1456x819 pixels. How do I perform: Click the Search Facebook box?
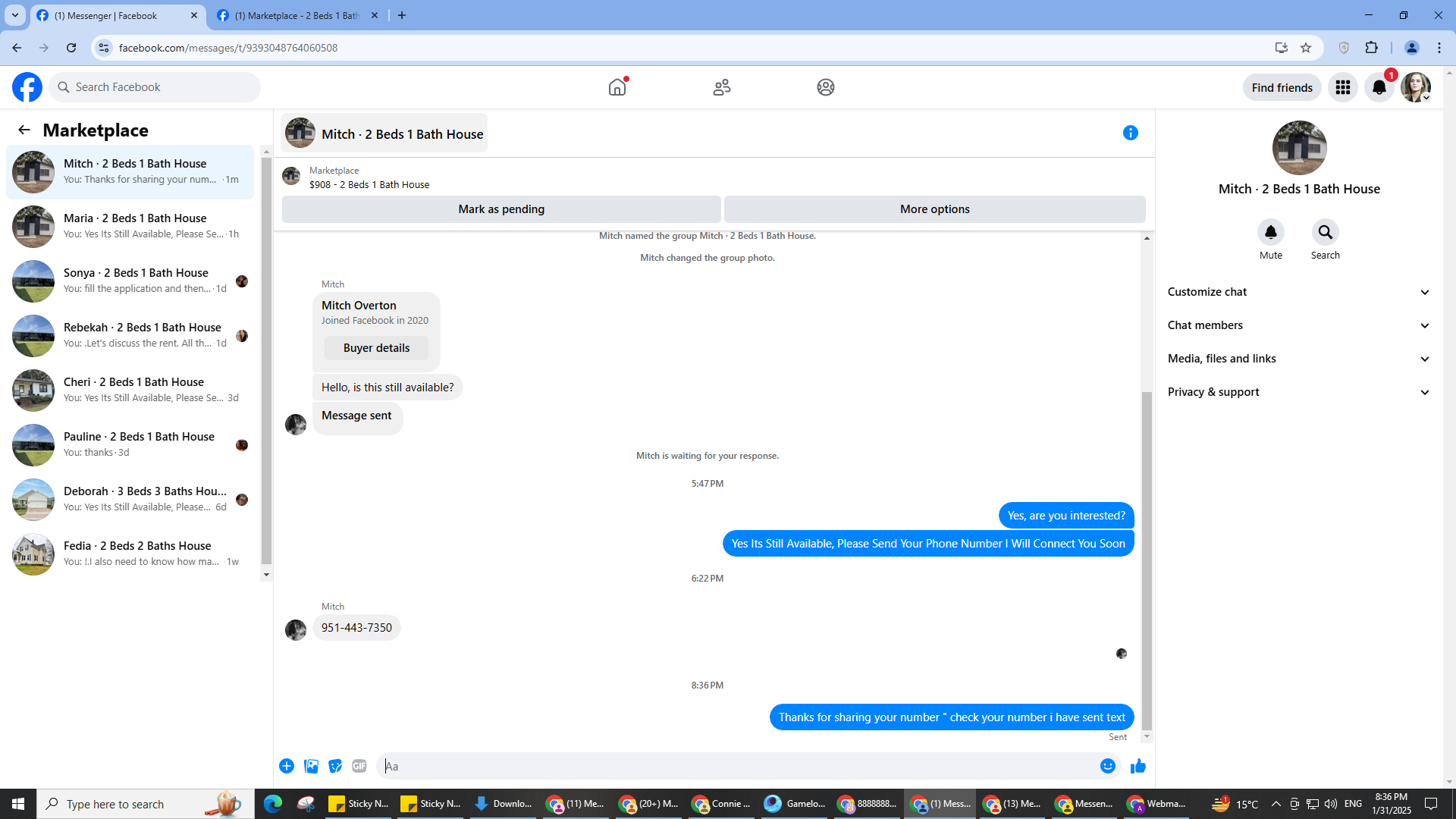155,87
